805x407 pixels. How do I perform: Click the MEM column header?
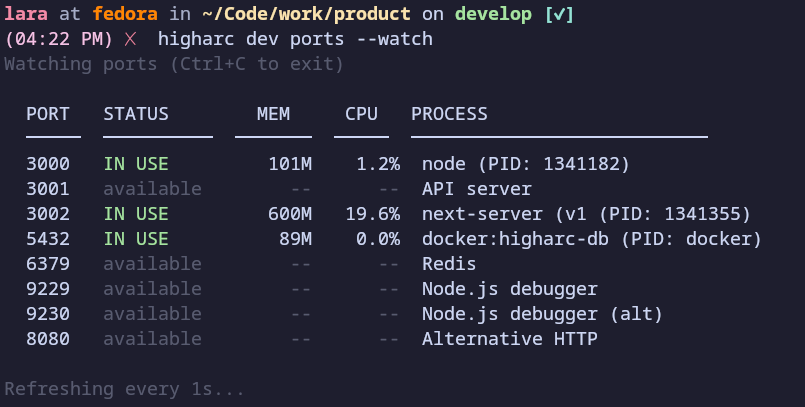273,114
